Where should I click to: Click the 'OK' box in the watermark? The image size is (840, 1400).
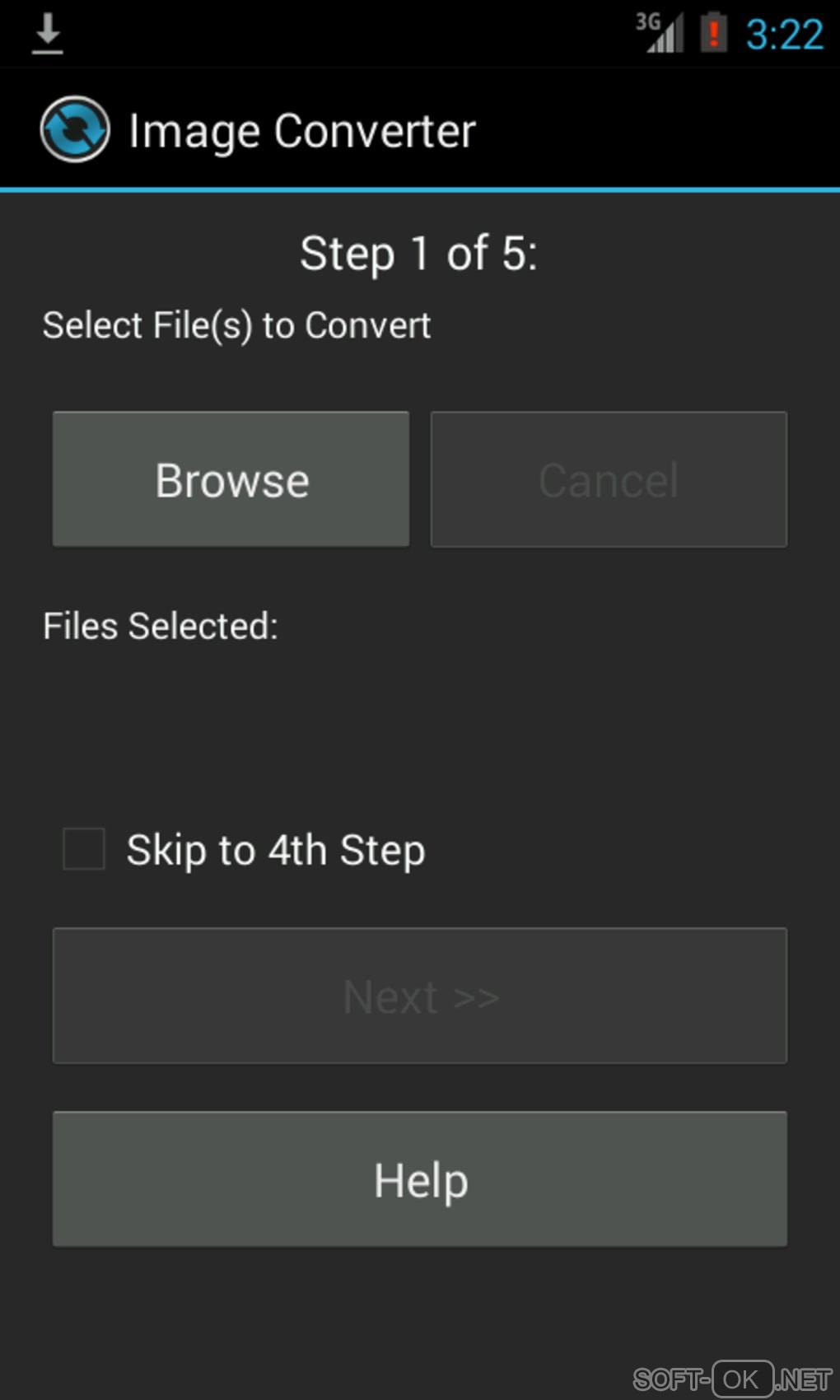pyautogui.click(x=742, y=1379)
